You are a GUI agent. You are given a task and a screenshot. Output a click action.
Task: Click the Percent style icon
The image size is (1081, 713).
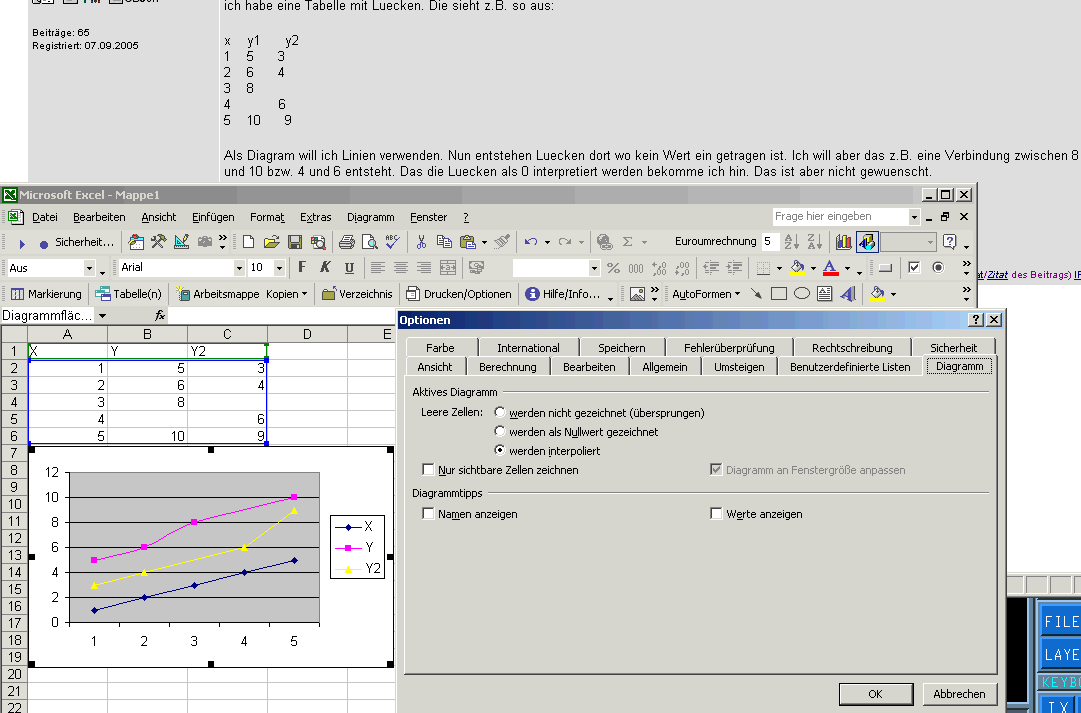coord(614,268)
